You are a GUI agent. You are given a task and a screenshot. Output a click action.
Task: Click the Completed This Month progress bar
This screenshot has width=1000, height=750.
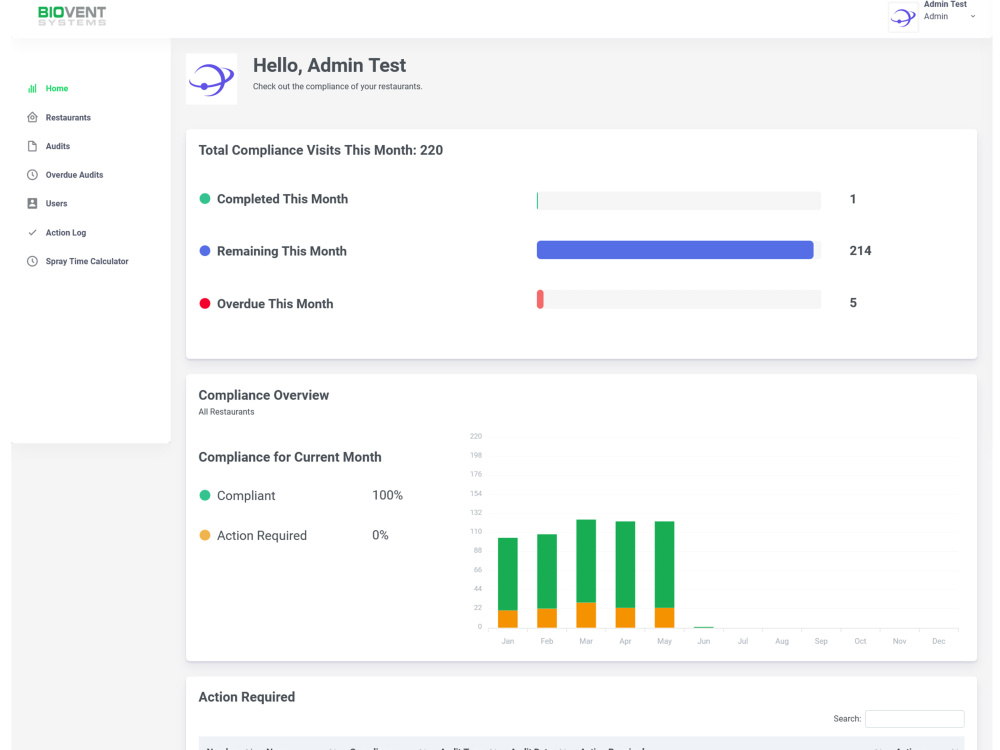click(x=679, y=200)
